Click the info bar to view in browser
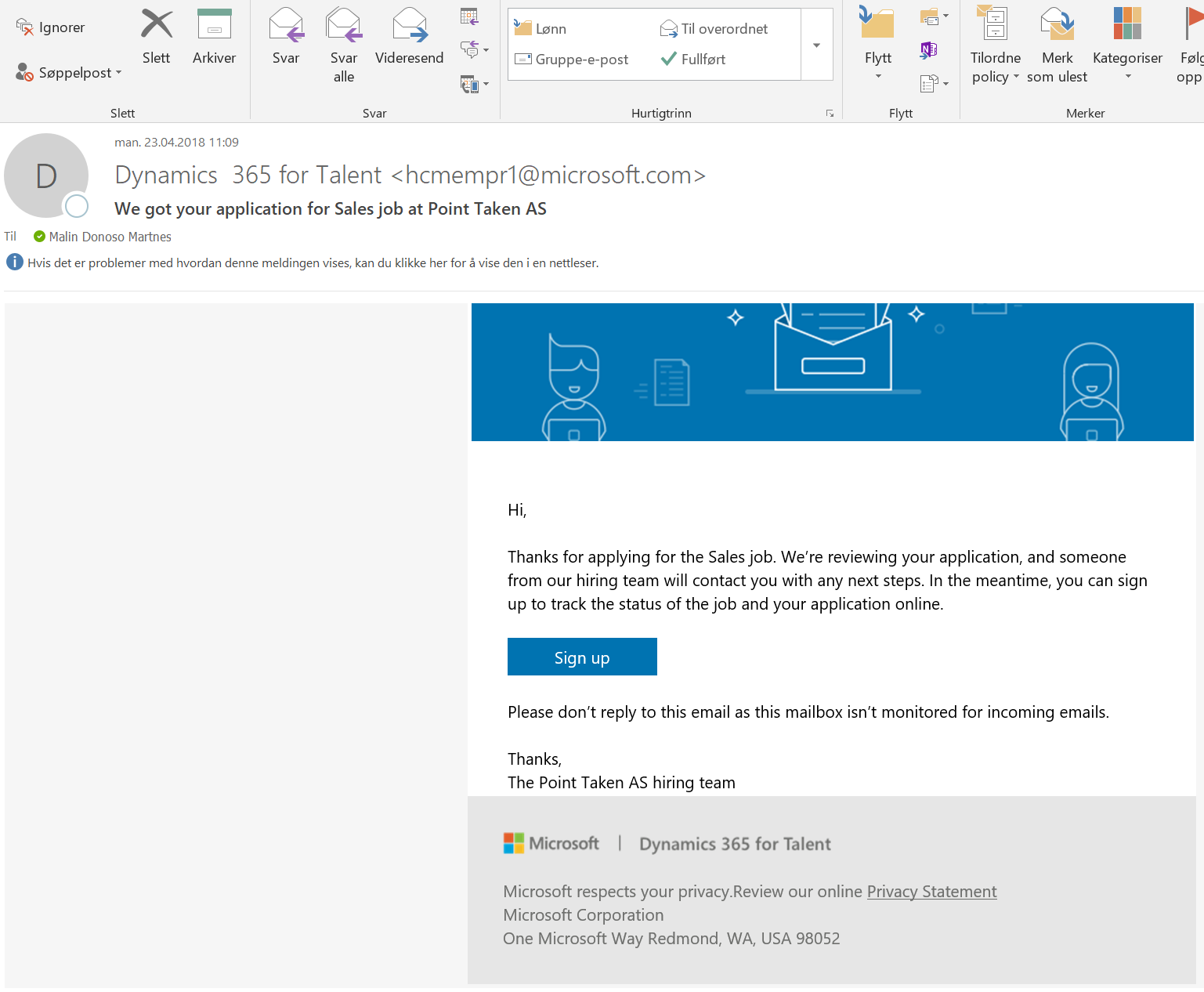The width and height of the screenshot is (1204, 992). tap(313, 263)
